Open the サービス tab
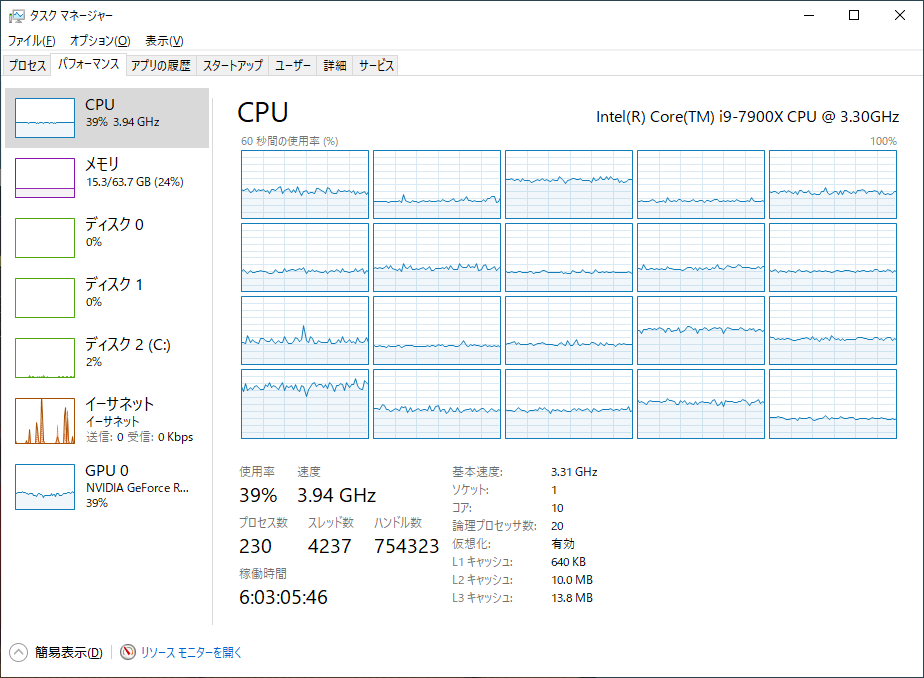Screen dimensions: 924x678 pyautogui.click(x=377, y=66)
